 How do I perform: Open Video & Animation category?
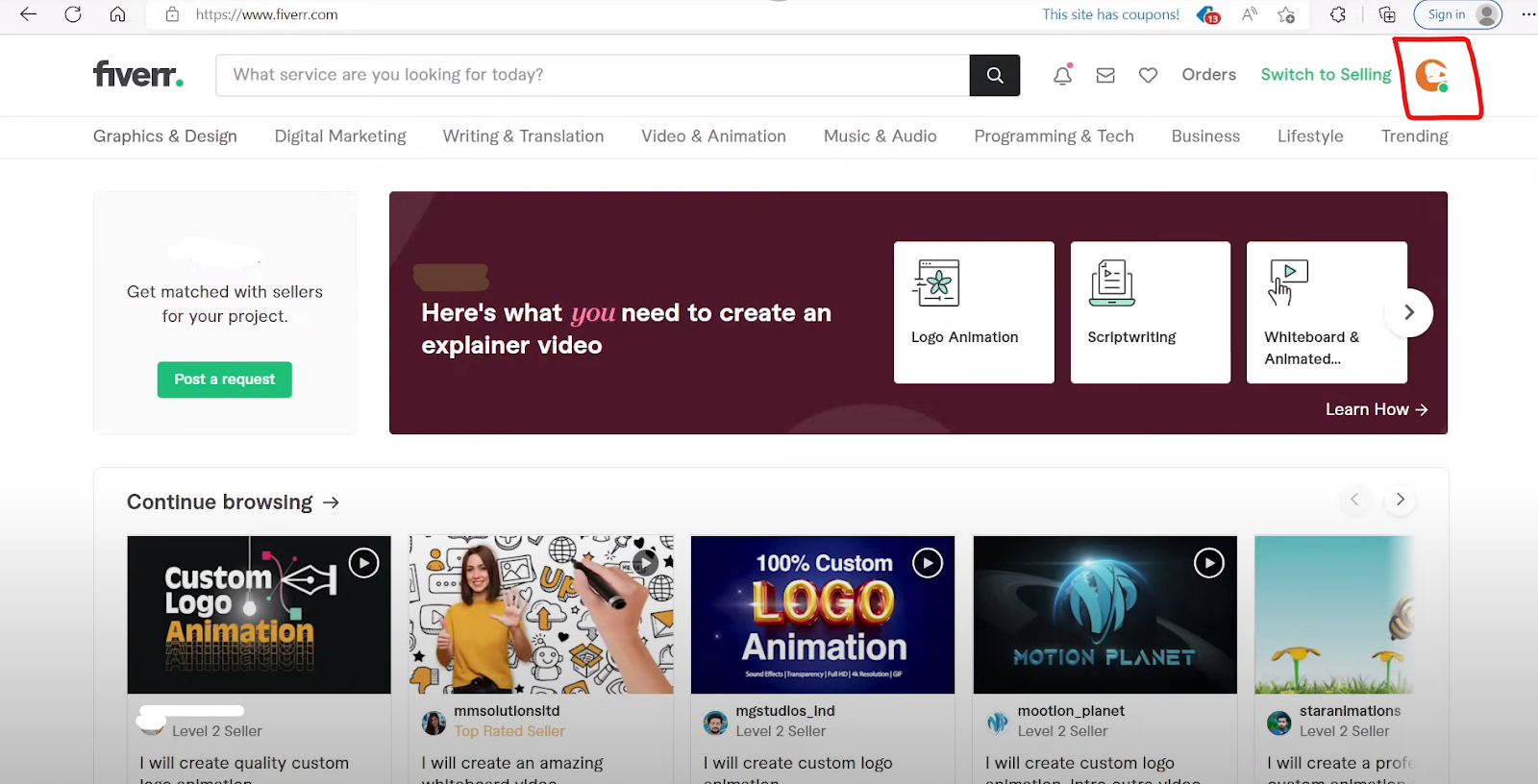(x=713, y=136)
